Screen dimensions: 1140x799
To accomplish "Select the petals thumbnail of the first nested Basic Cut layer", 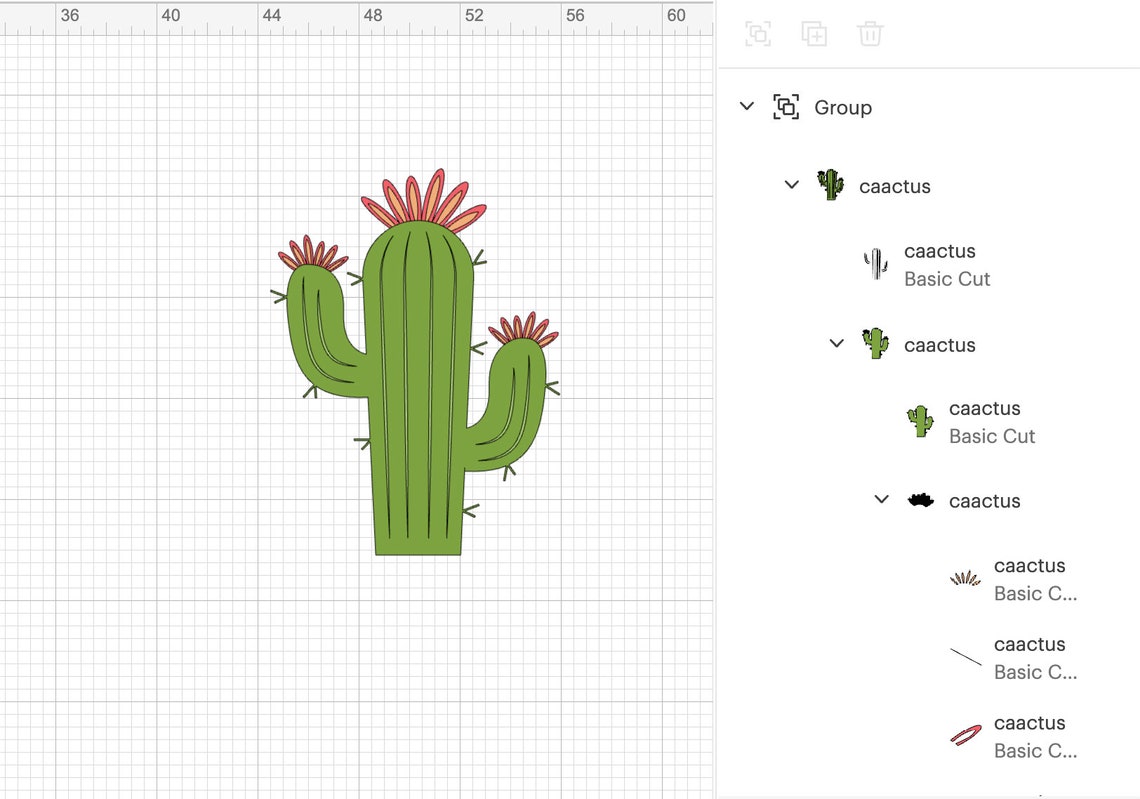I will (x=965, y=578).
